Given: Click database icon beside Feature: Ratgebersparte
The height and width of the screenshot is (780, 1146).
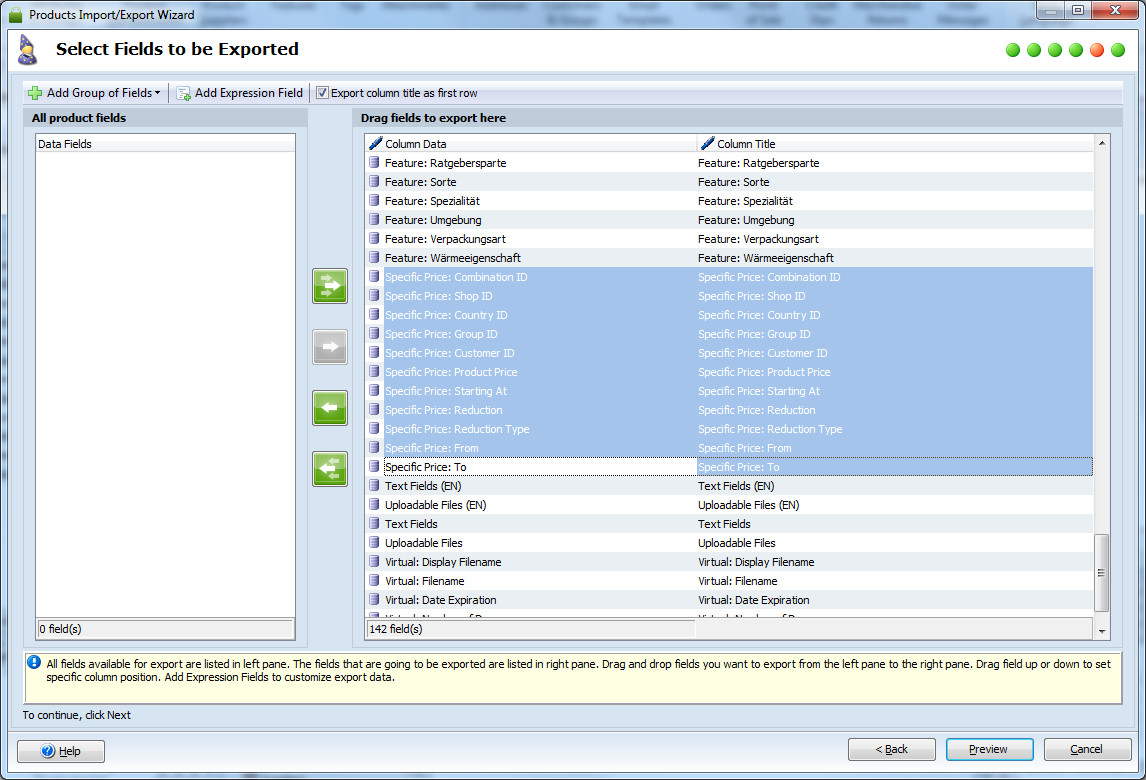Looking at the screenshot, I should coord(374,162).
